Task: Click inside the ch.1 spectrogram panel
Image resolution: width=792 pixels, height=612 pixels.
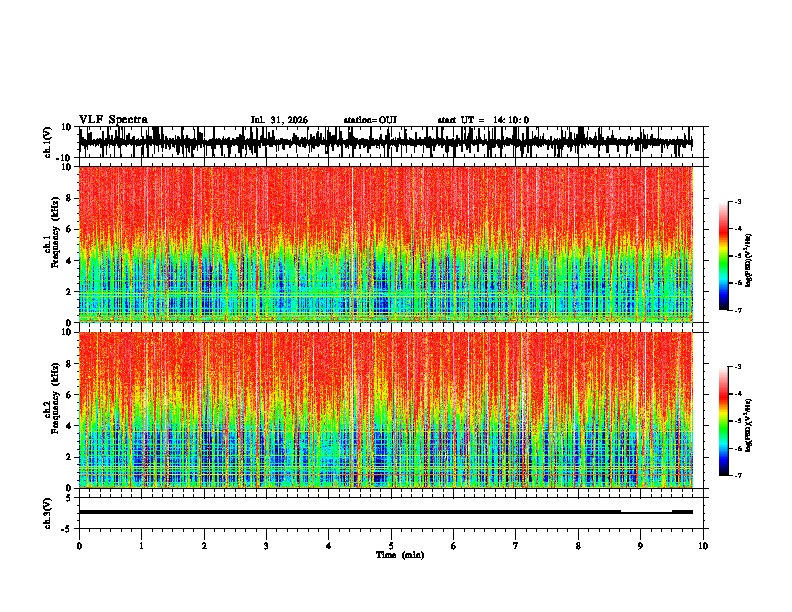Action: pos(386,244)
